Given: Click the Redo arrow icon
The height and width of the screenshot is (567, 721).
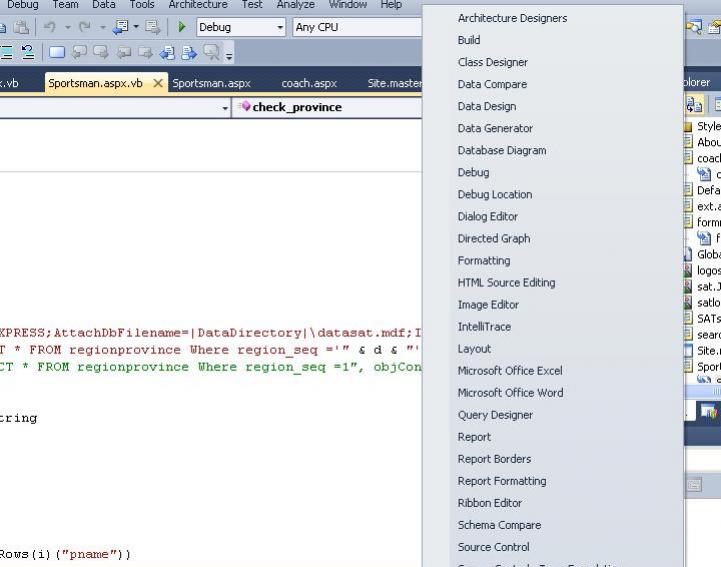Looking at the screenshot, I should point(85,27).
